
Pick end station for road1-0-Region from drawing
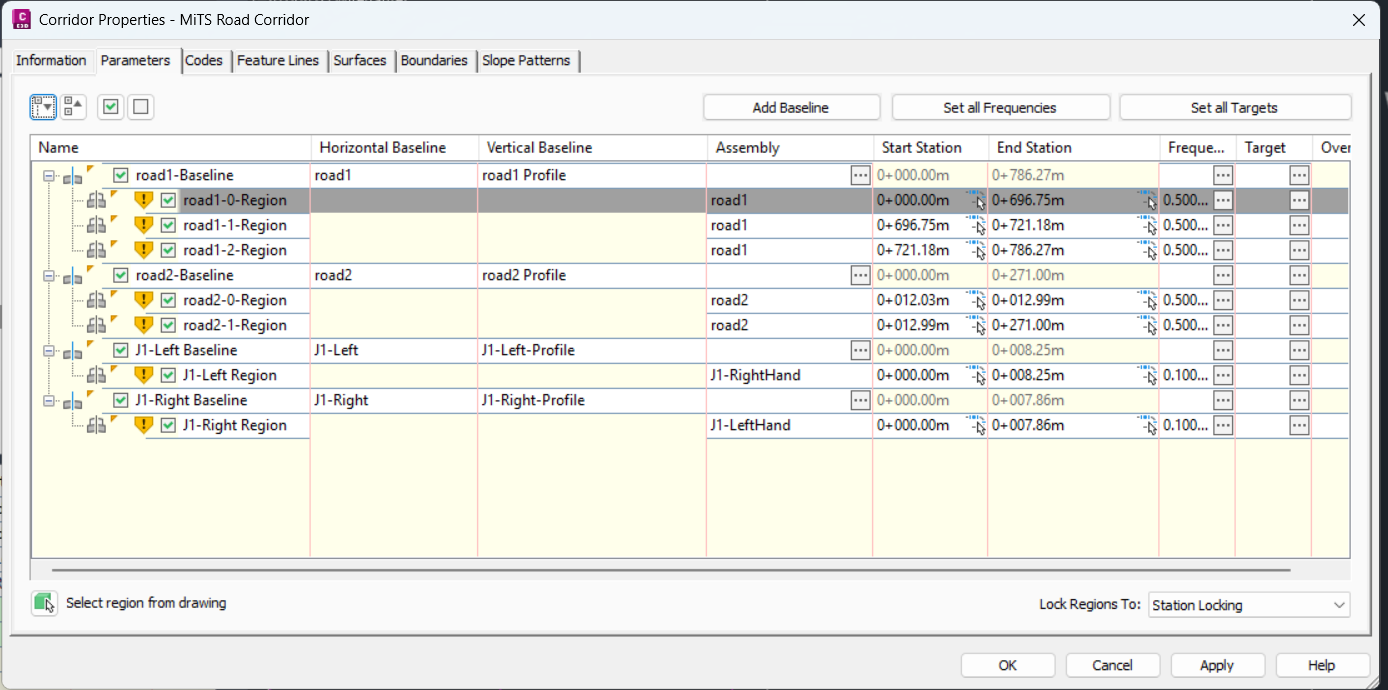pos(1147,200)
